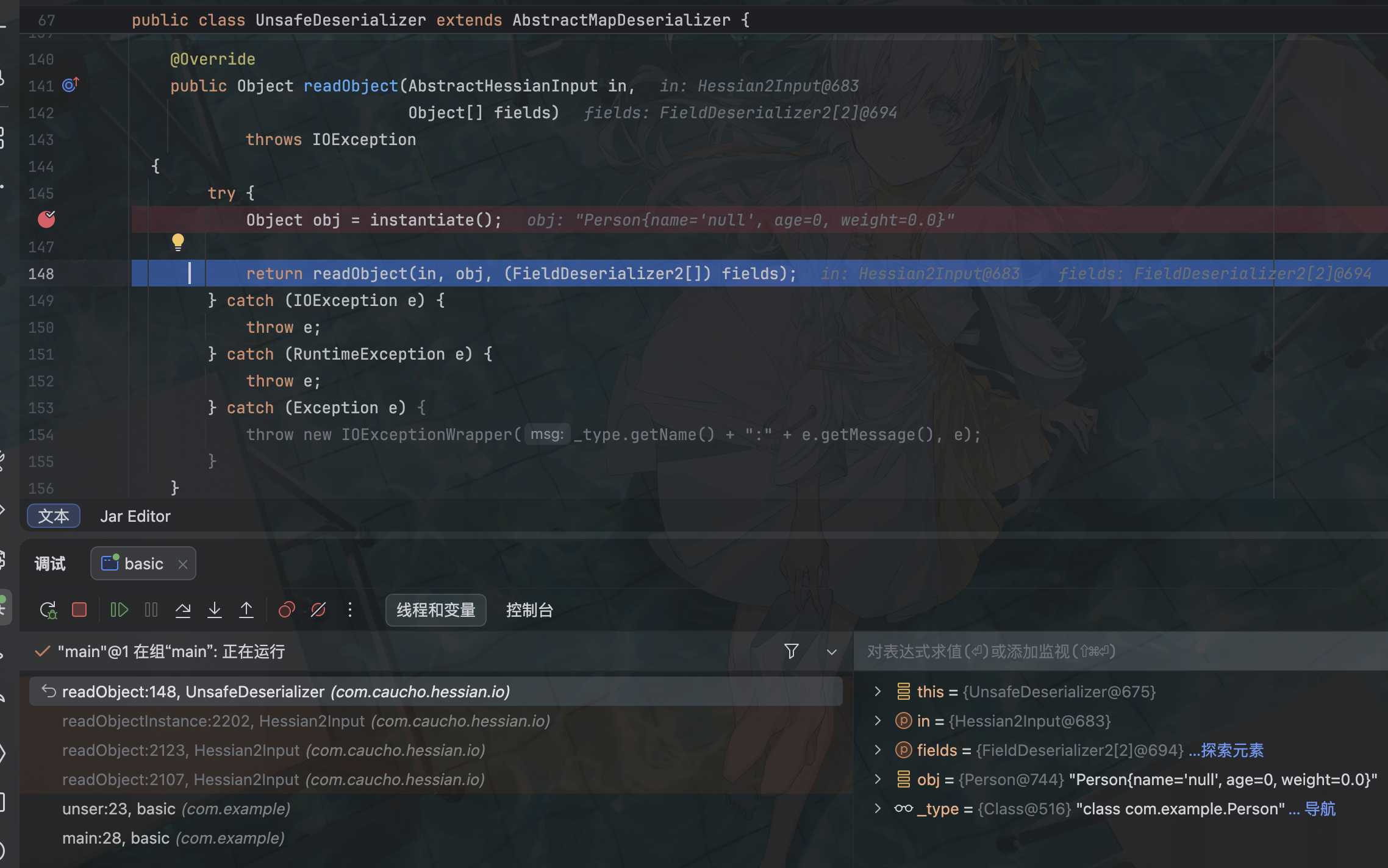Toggle Mute Breakpoints icon
This screenshot has width=1388, height=868.
tap(318, 610)
